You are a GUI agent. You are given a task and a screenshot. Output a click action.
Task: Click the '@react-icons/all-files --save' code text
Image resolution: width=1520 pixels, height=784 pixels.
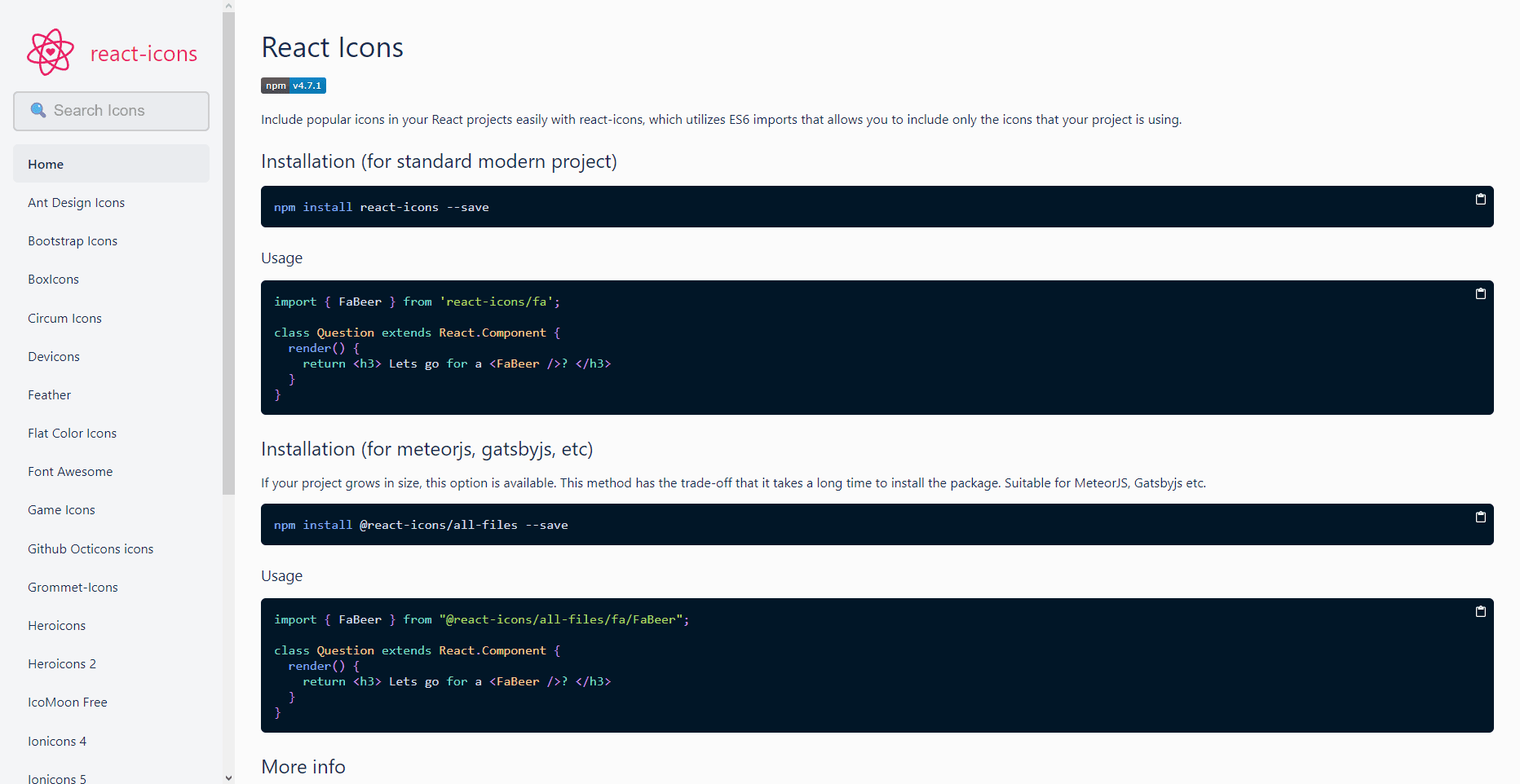click(463, 525)
